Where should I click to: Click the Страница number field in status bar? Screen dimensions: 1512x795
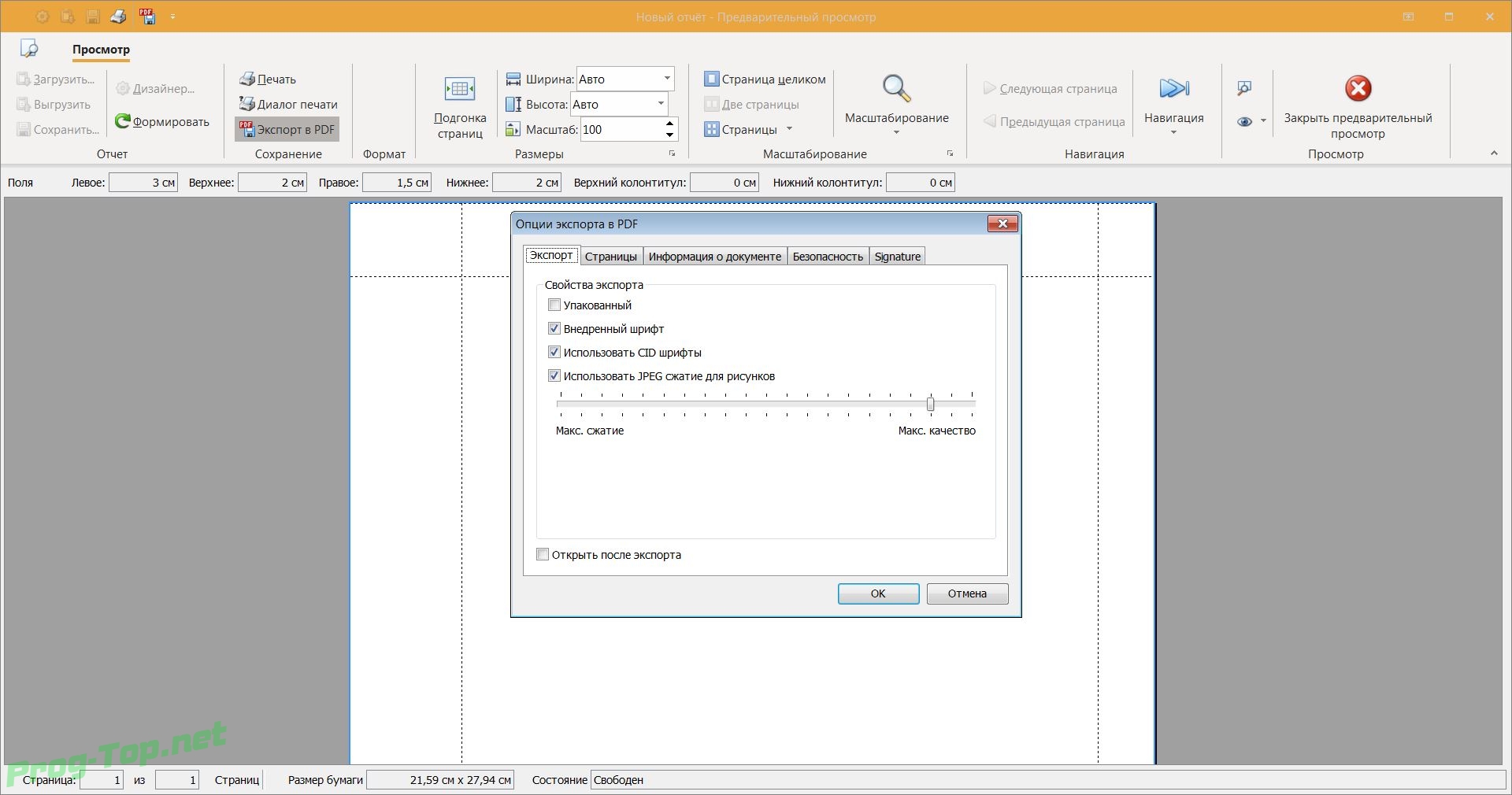click(102, 780)
